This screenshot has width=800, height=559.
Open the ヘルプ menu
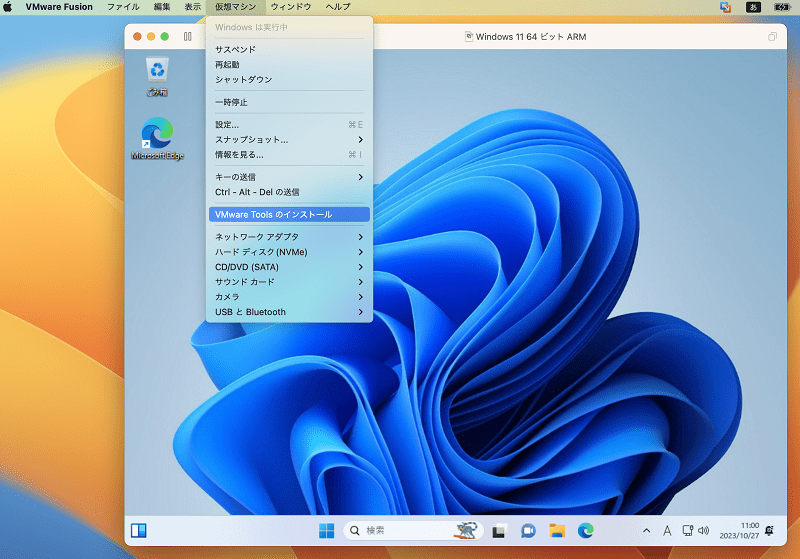click(x=338, y=7)
